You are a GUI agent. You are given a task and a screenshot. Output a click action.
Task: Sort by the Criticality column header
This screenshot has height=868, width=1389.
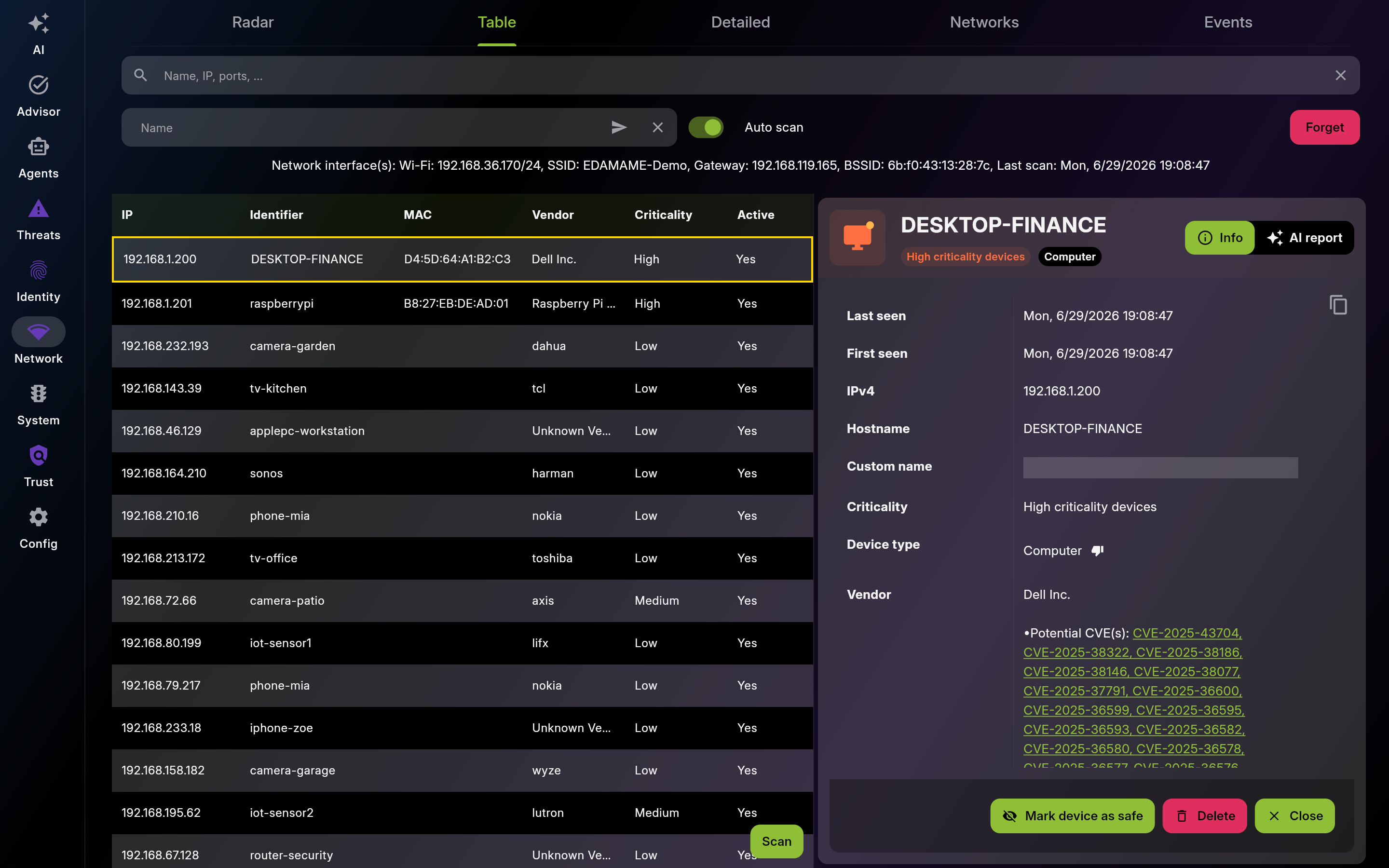[663, 215]
